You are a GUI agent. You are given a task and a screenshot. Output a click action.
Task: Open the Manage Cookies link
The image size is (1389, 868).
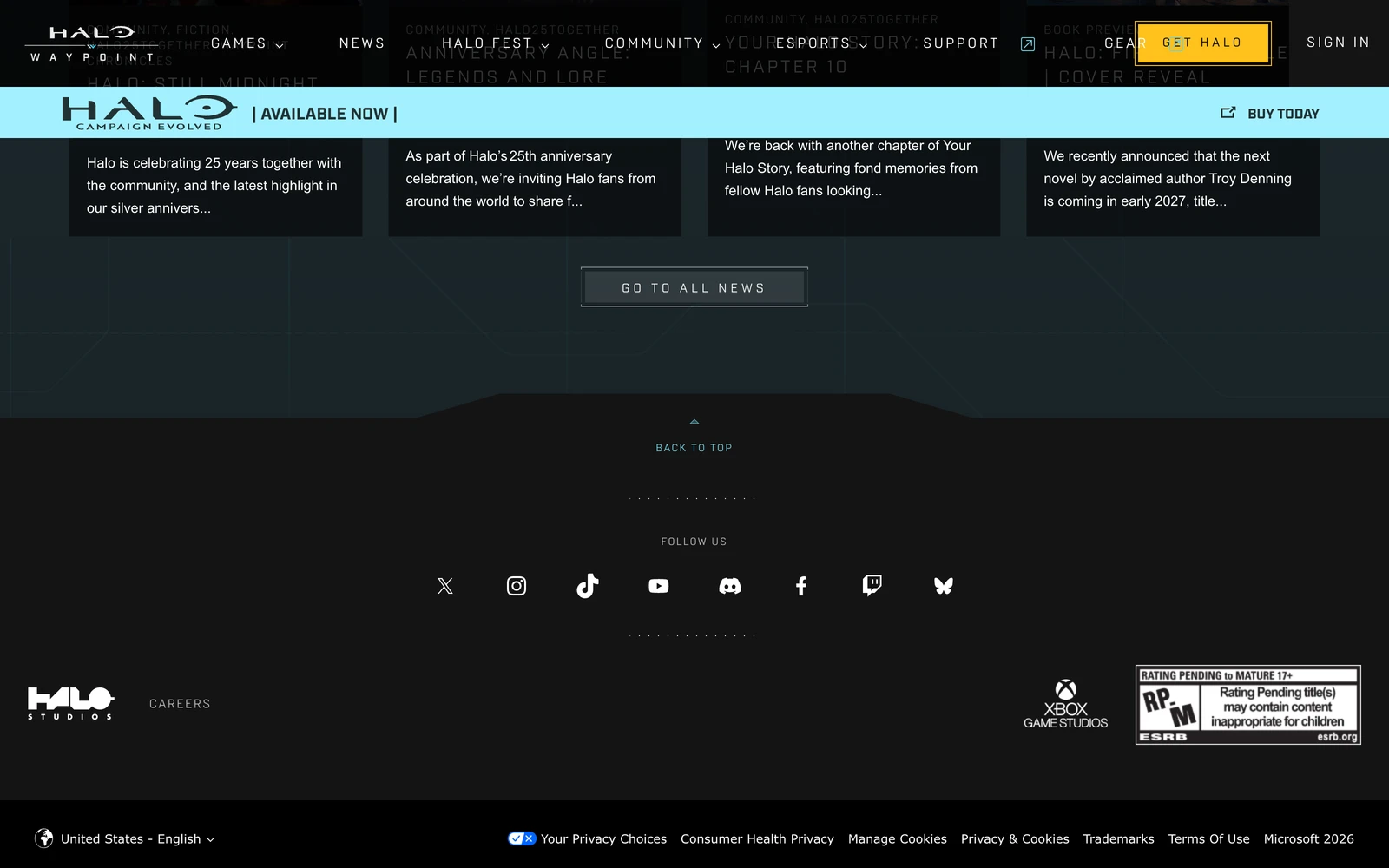898,838
